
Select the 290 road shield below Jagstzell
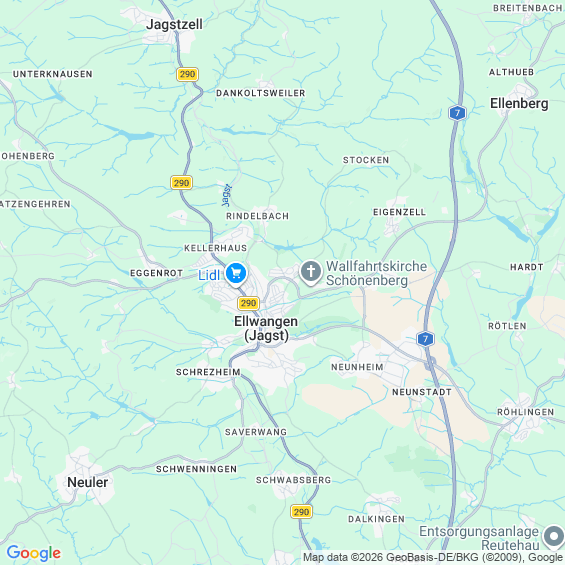coord(187,74)
